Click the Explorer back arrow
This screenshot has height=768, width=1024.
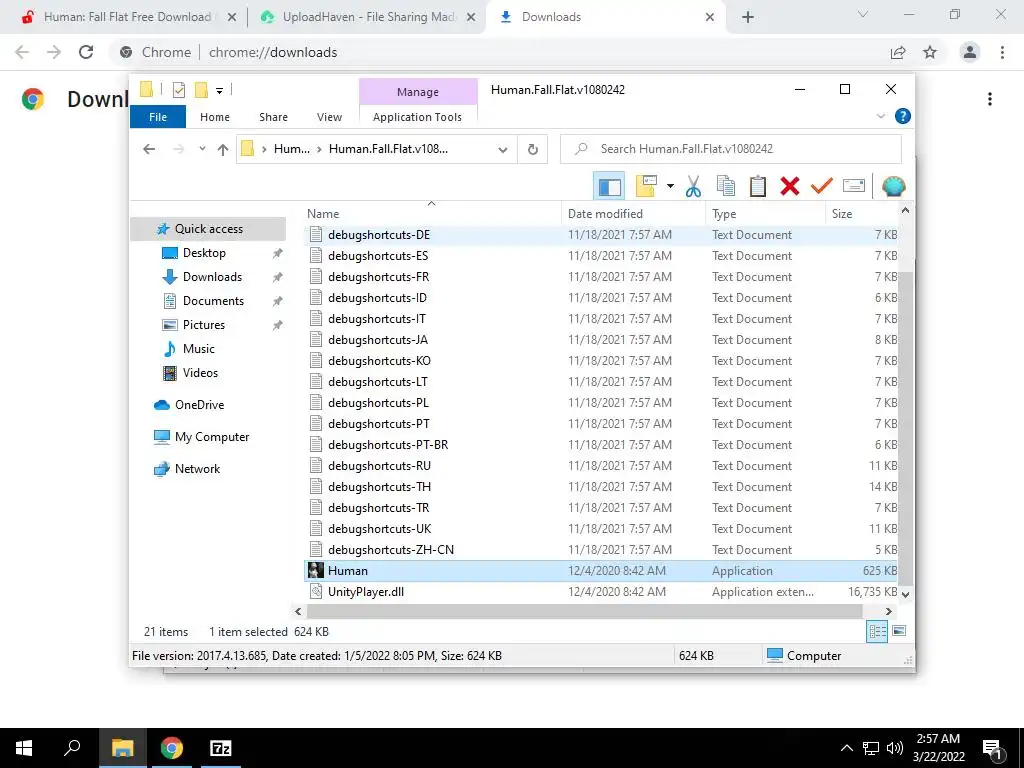pos(149,150)
